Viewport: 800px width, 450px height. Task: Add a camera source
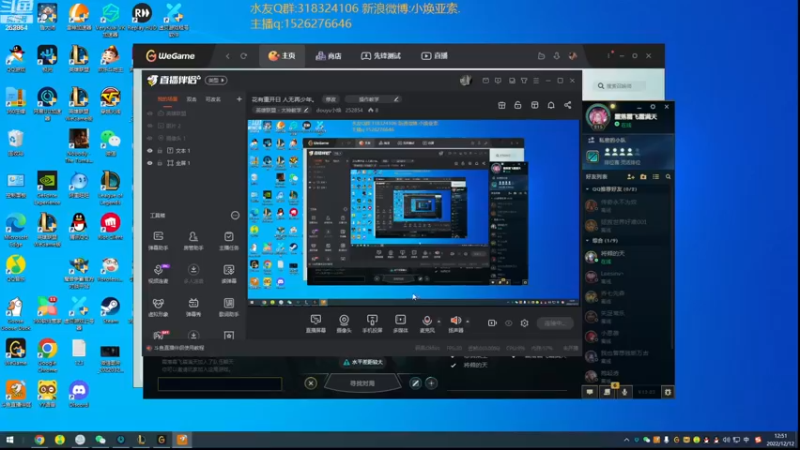pyautogui.click(x=344, y=323)
